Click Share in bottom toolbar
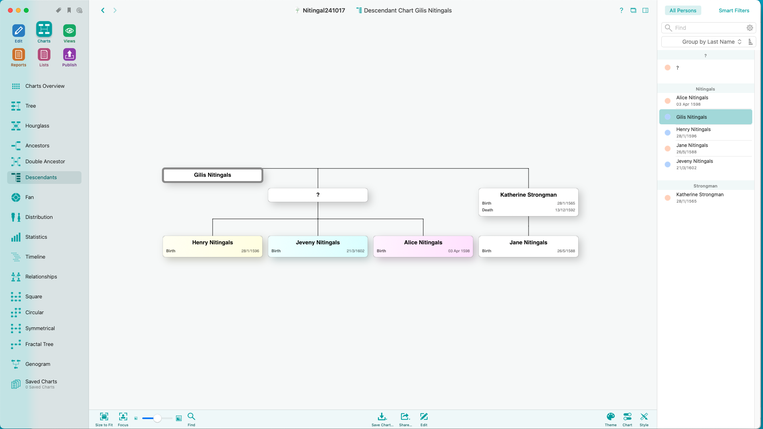The width and height of the screenshot is (763, 429). pos(405,417)
